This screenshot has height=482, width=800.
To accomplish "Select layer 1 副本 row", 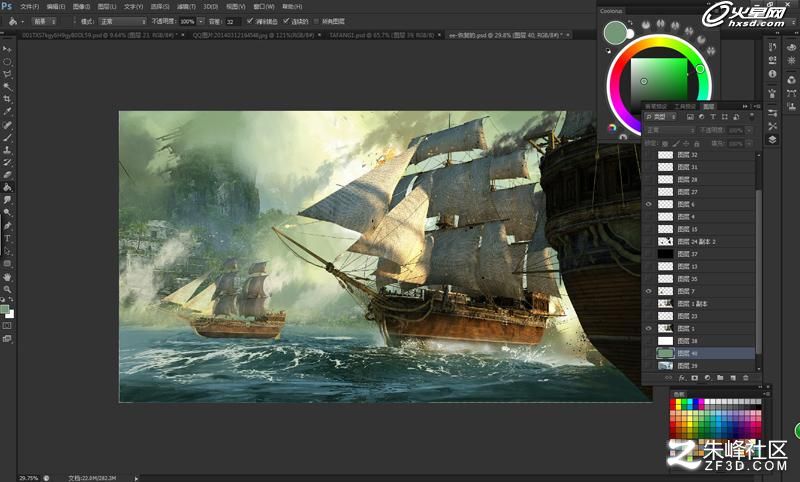I will tap(700, 303).
